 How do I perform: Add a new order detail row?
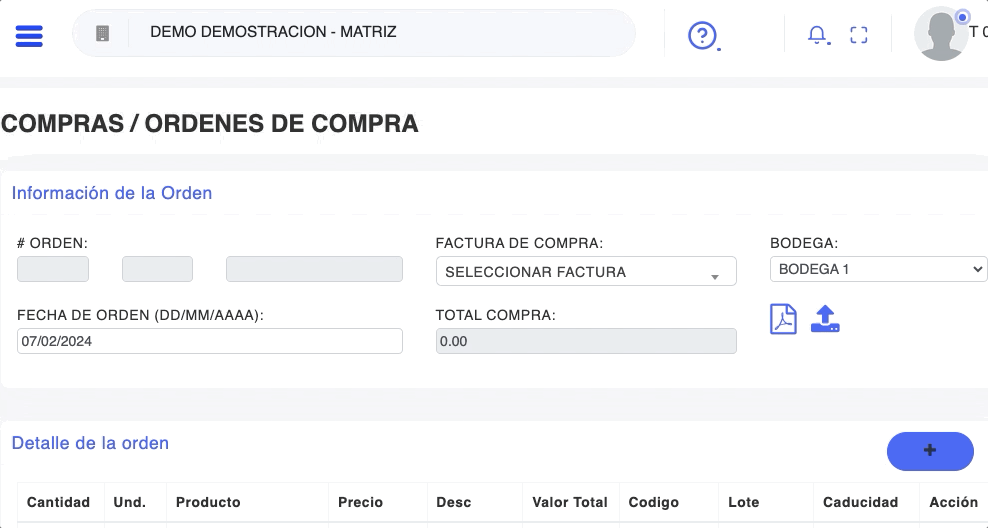930,451
